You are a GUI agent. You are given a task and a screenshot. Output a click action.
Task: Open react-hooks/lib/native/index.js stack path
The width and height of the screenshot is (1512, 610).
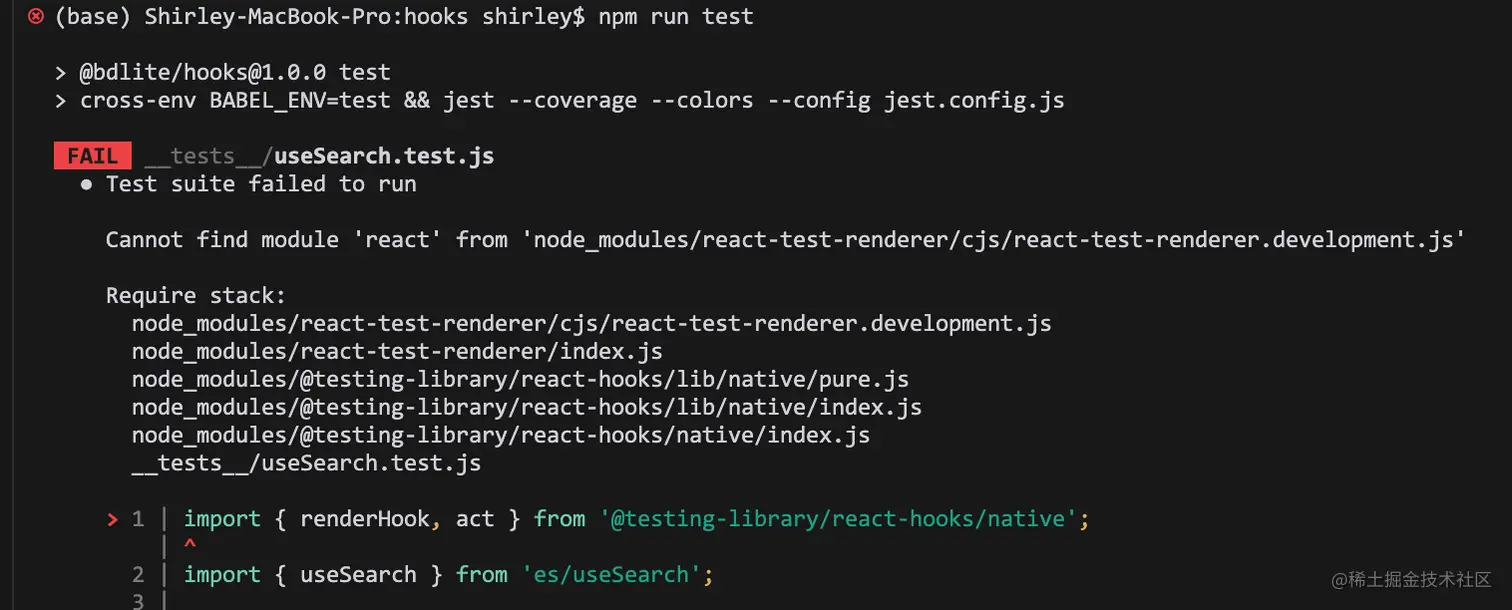(527, 408)
